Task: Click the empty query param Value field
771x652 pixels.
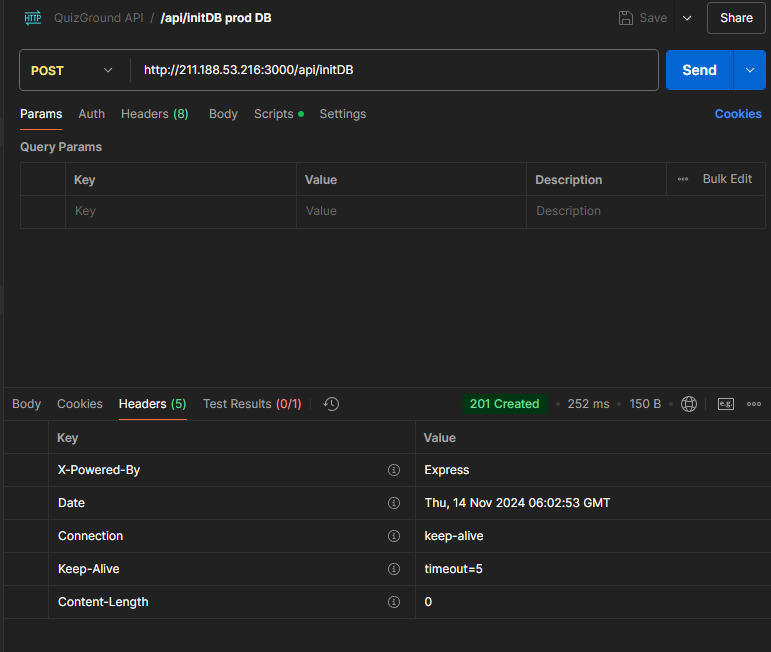Action: [411, 211]
